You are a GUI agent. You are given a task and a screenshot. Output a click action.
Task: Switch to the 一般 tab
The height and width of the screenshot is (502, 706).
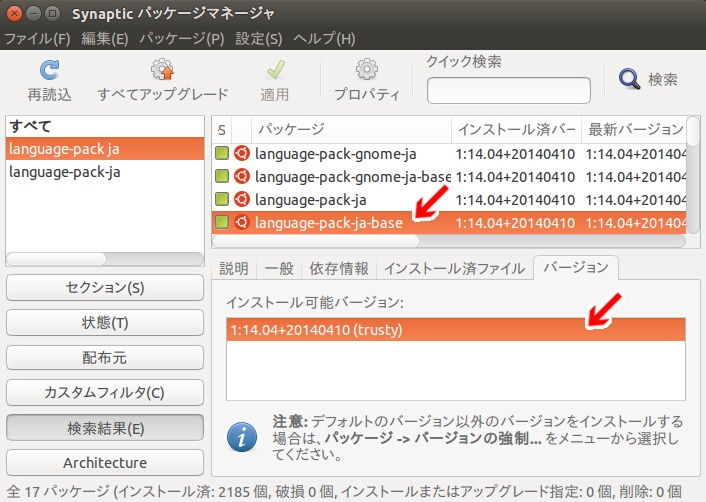(x=279, y=269)
